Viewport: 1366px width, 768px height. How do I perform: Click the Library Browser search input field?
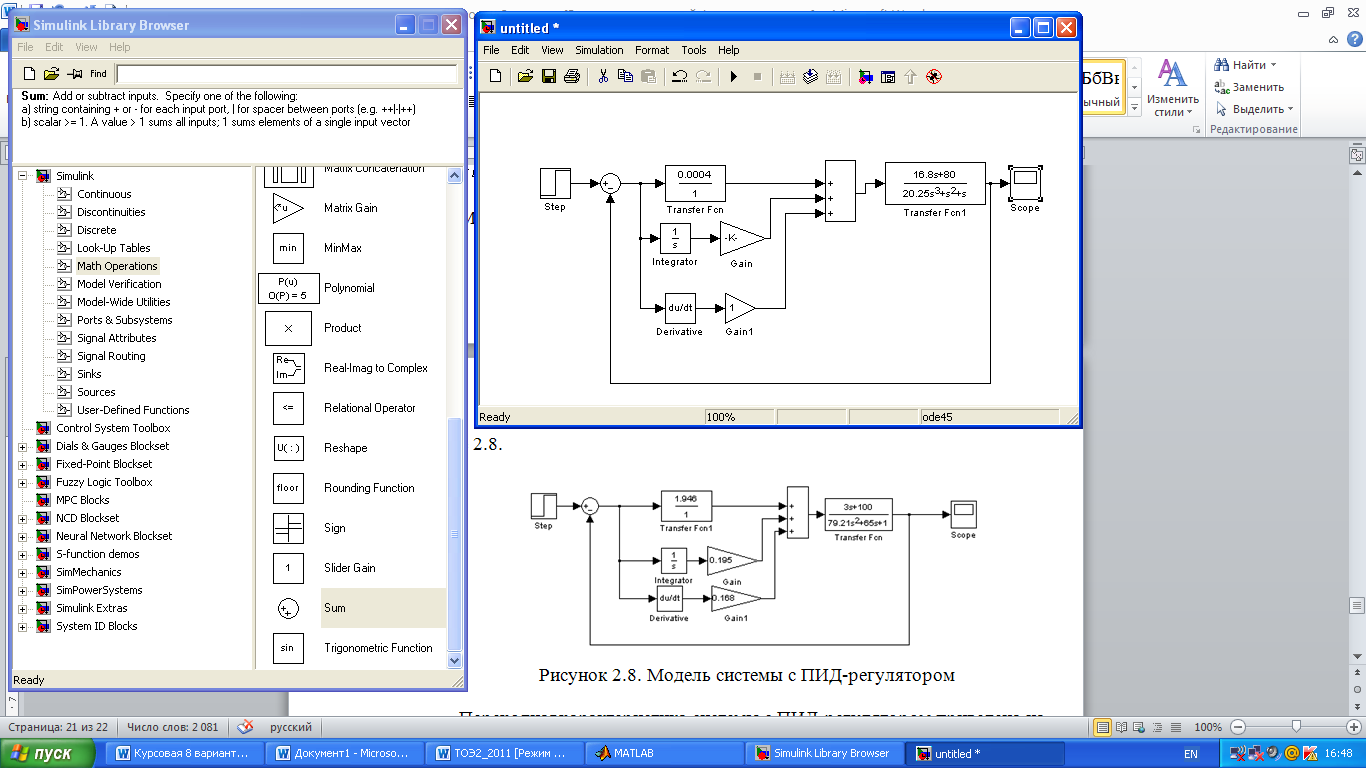coord(286,74)
